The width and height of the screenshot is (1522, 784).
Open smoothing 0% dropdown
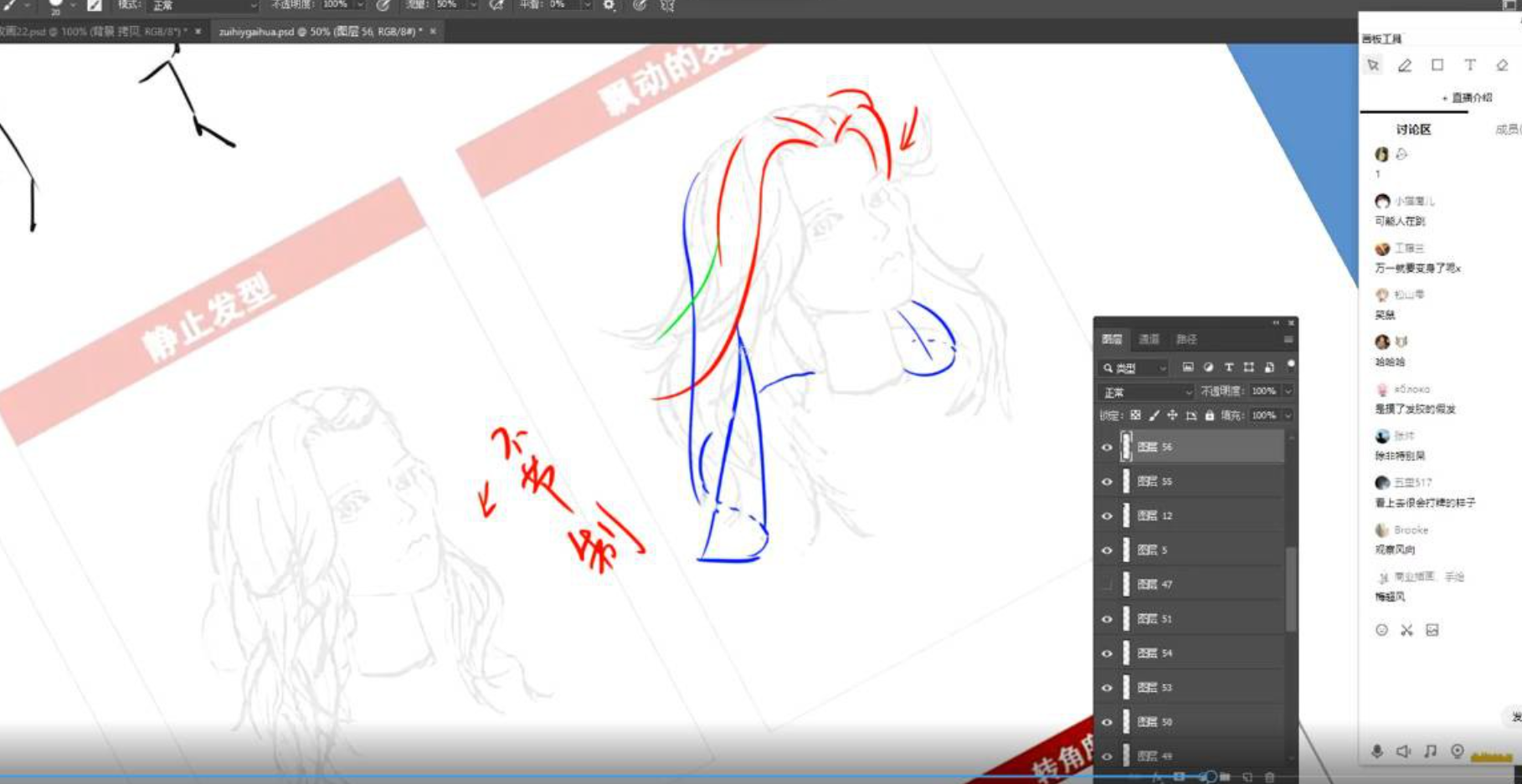(x=586, y=5)
